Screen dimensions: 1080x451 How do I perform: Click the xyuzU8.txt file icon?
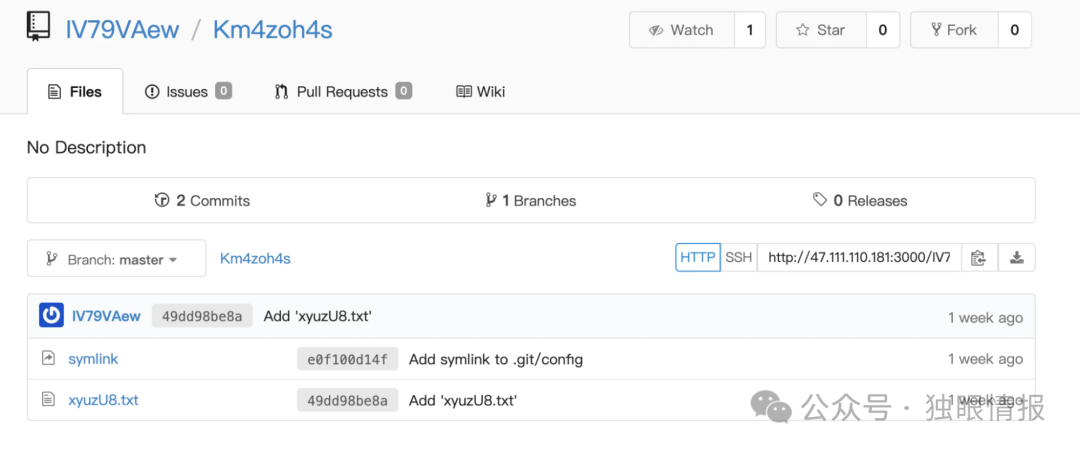48,399
